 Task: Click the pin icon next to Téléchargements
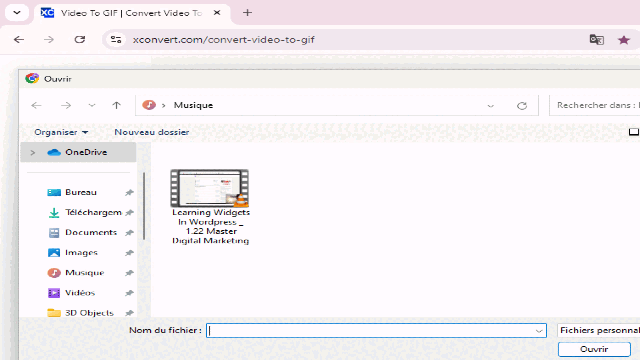click(129, 212)
